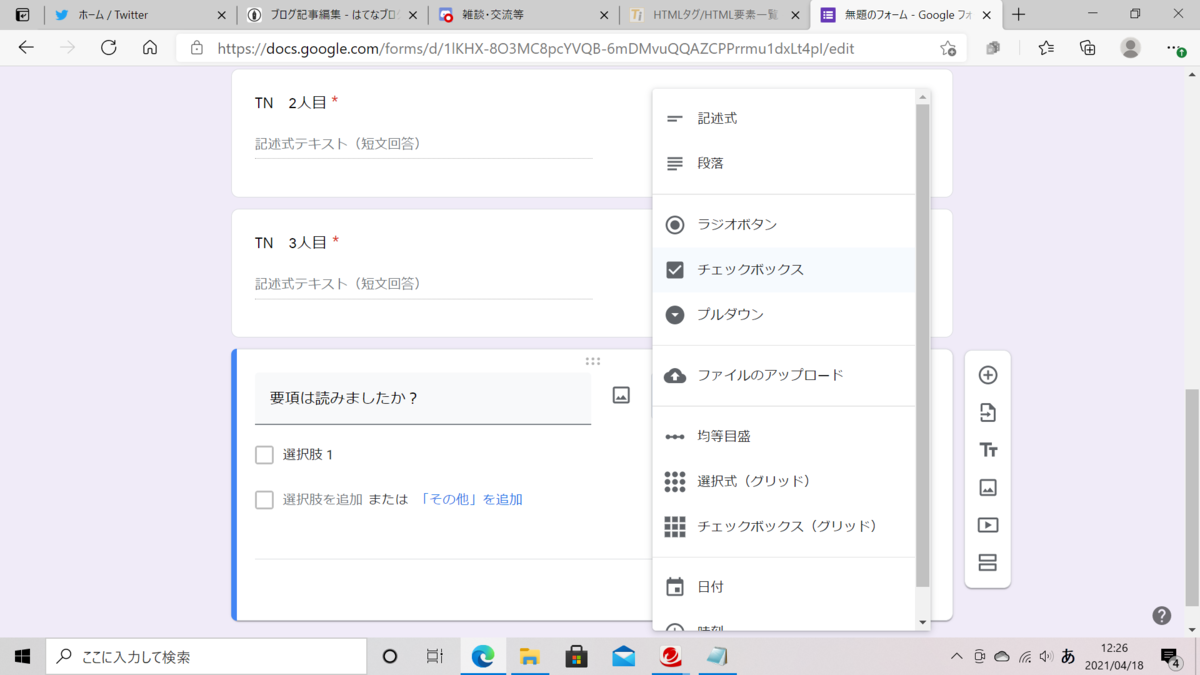Open Microsoft Edge from the taskbar
1200x675 pixels.
click(x=483, y=656)
